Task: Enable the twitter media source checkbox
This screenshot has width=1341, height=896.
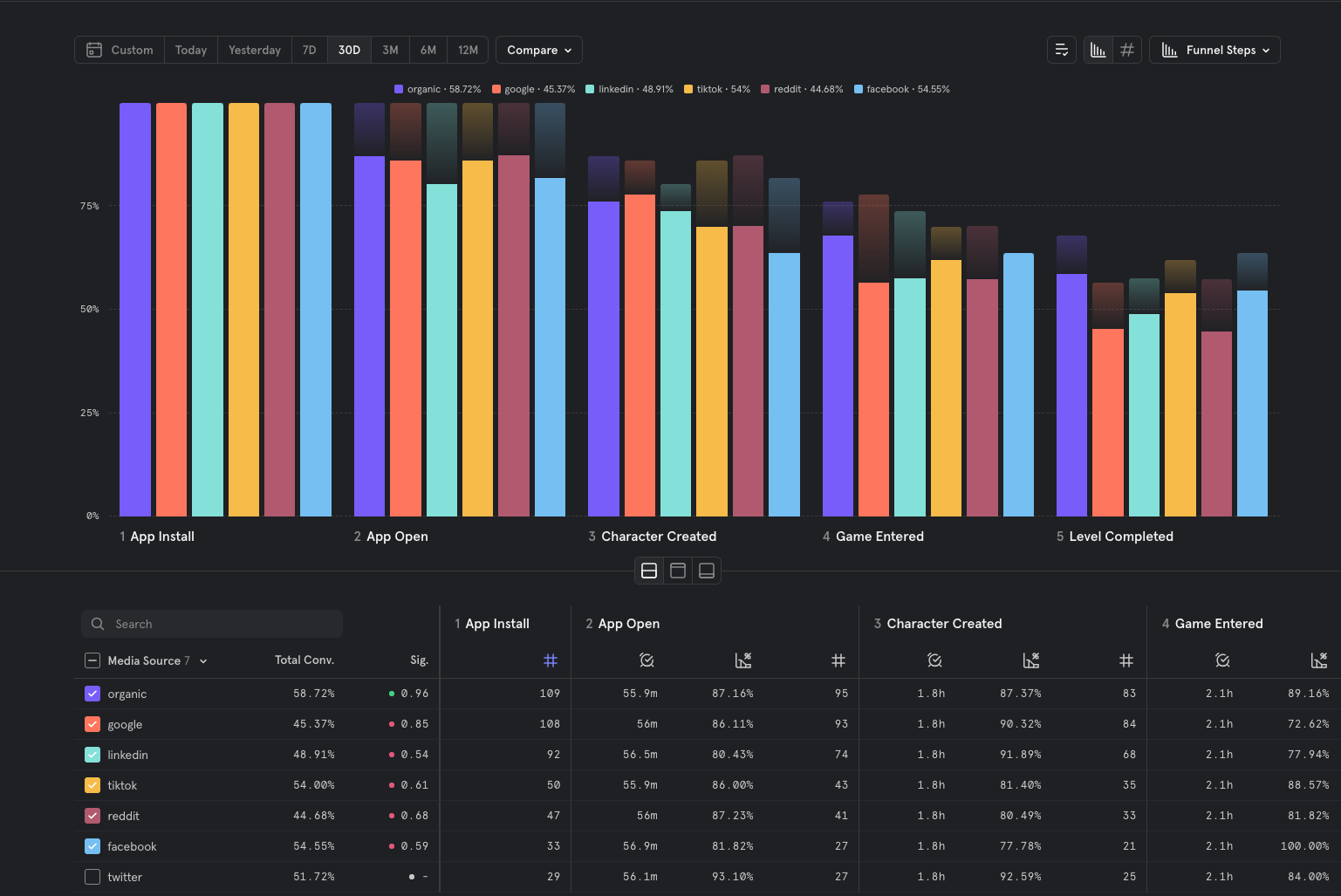Action: 92,877
